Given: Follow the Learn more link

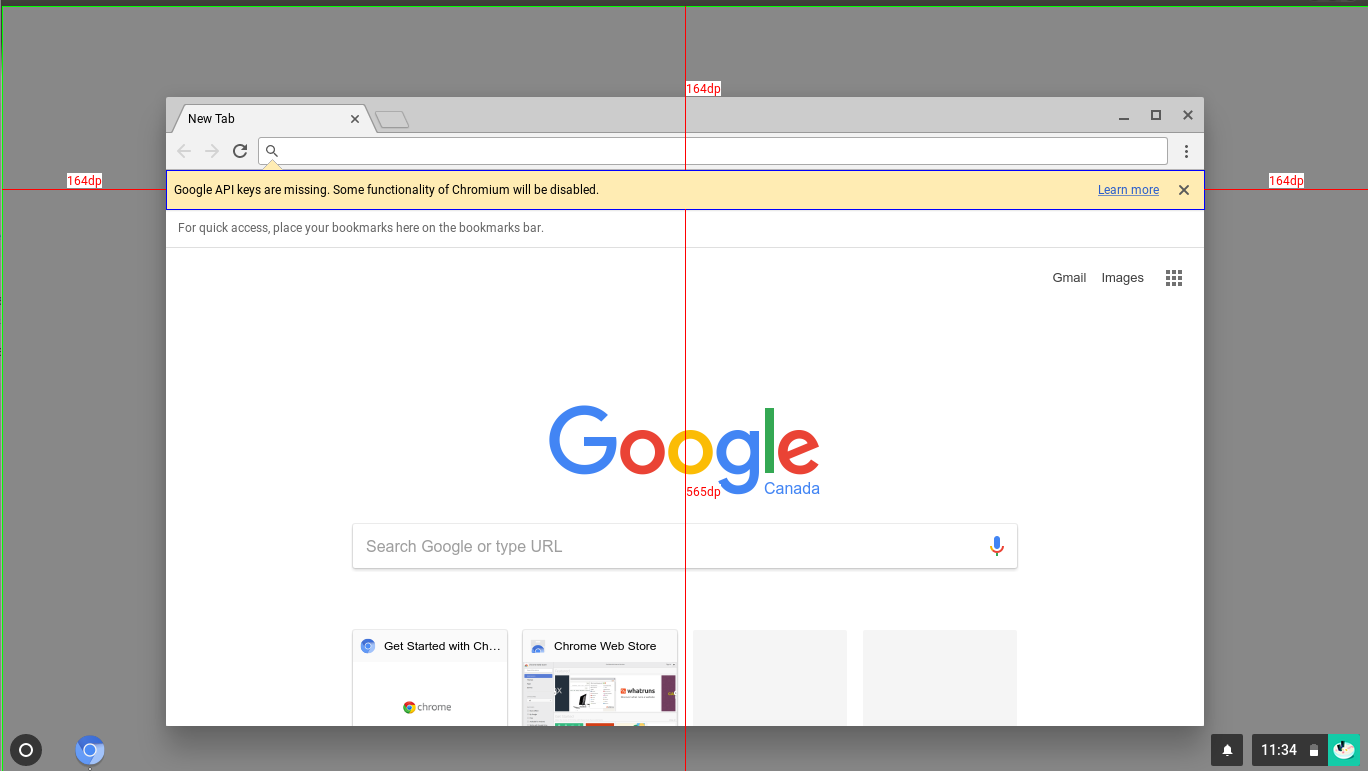Looking at the screenshot, I should [1128, 190].
